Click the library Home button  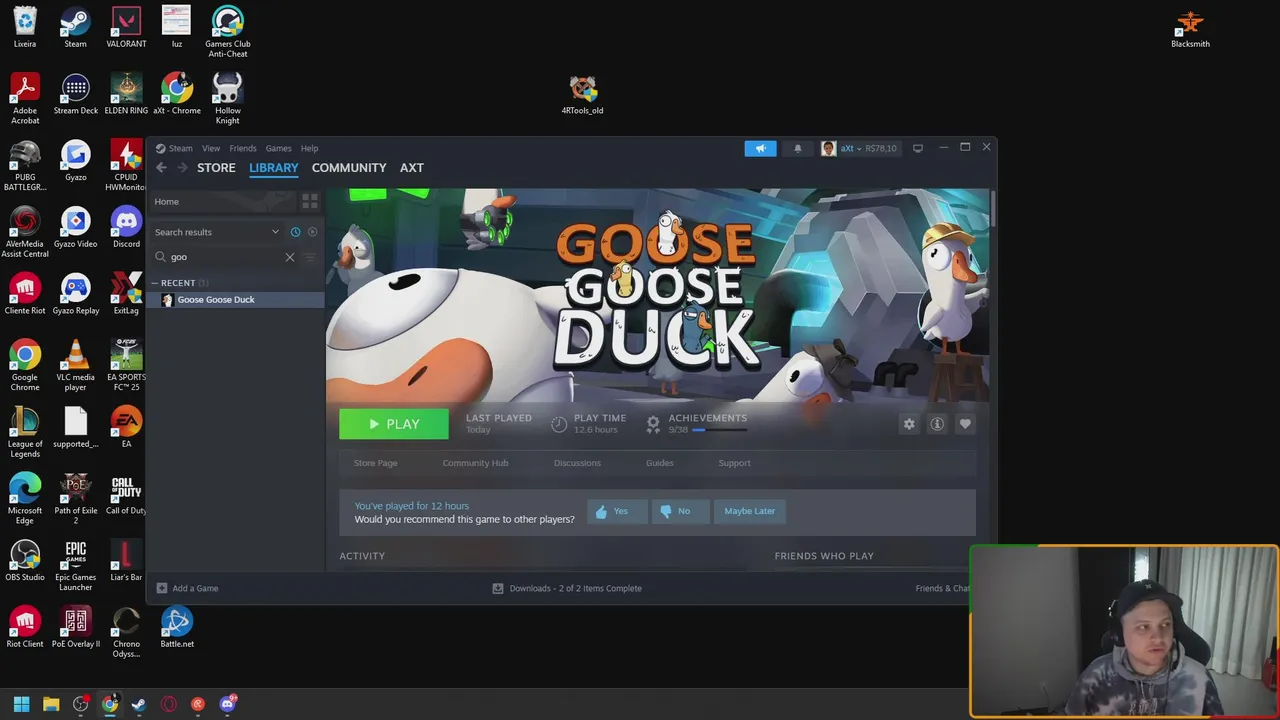222,201
